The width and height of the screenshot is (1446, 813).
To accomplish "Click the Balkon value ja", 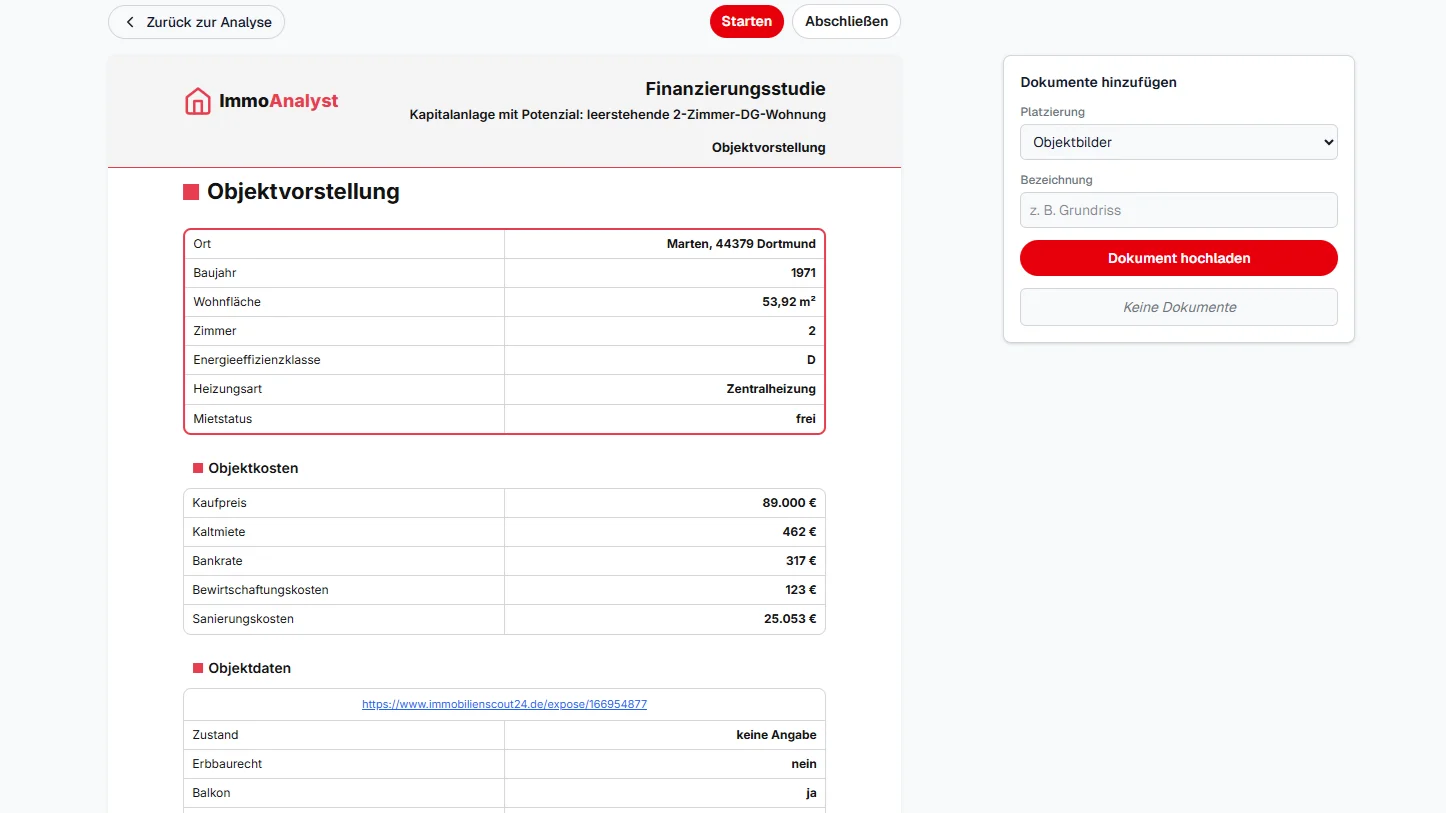I will [x=811, y=793].
